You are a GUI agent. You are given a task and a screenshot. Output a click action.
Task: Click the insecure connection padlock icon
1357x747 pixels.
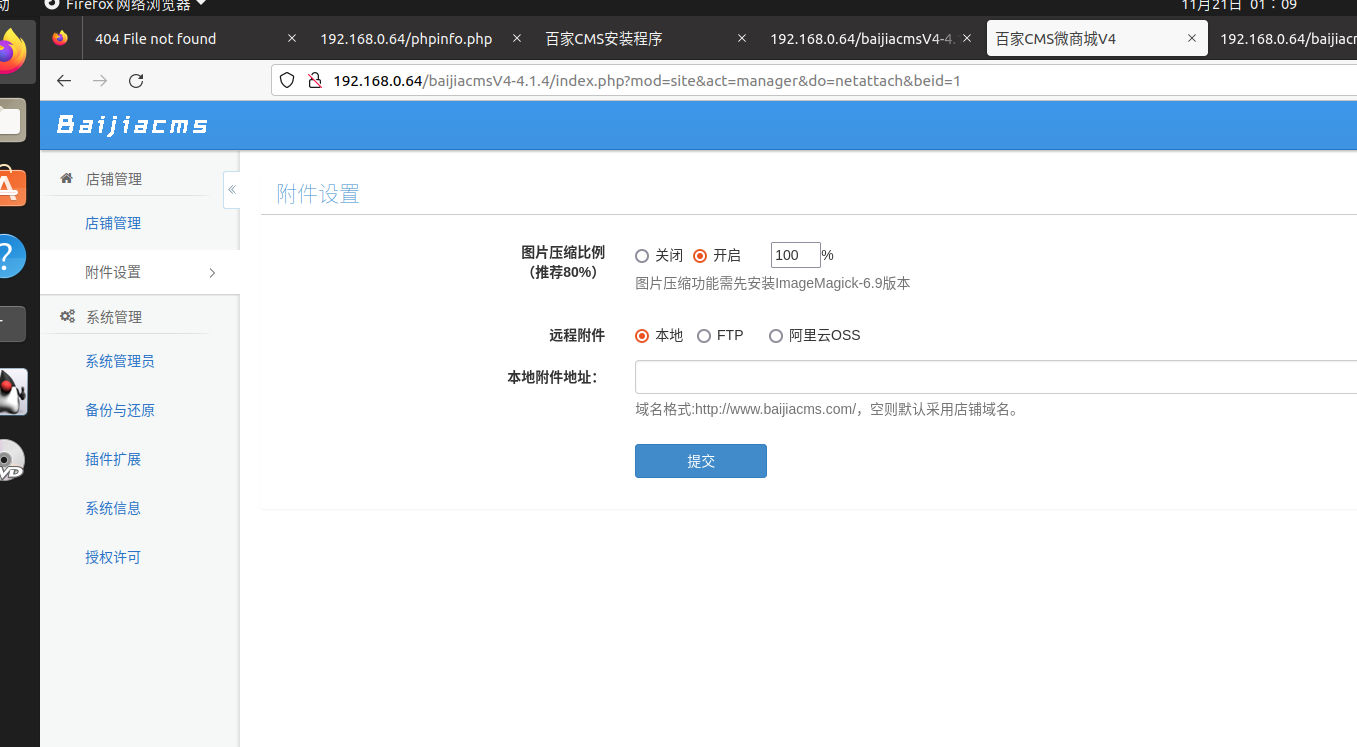pos(314,81)
